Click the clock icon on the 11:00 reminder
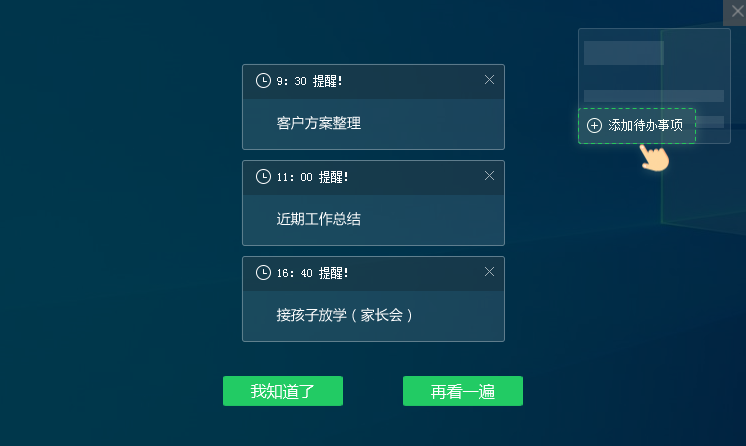The height and width of the screenshot is (446, 746). [x=263, y=177]
